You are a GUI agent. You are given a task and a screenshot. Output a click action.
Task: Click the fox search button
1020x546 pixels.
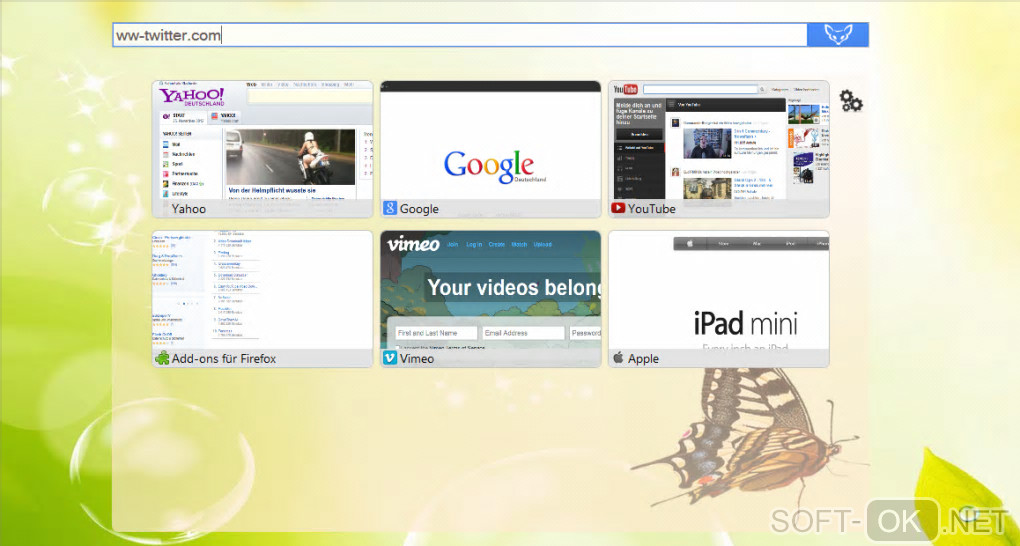pyautogui.click(x=838, y=34)
